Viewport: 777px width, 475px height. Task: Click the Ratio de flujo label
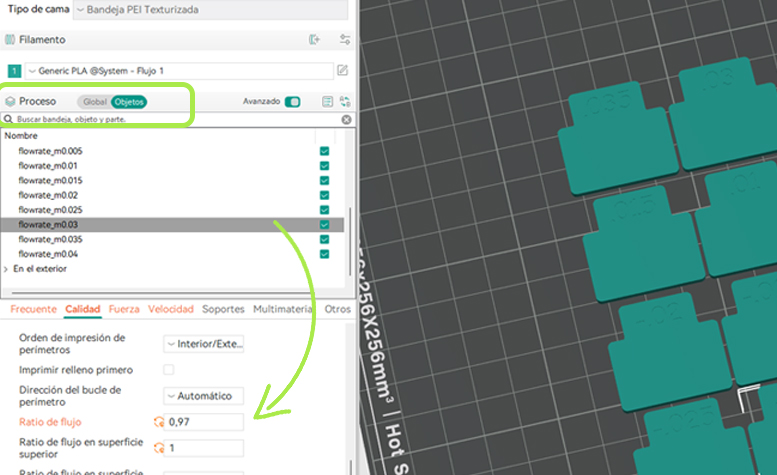click(x=50, y=422)
